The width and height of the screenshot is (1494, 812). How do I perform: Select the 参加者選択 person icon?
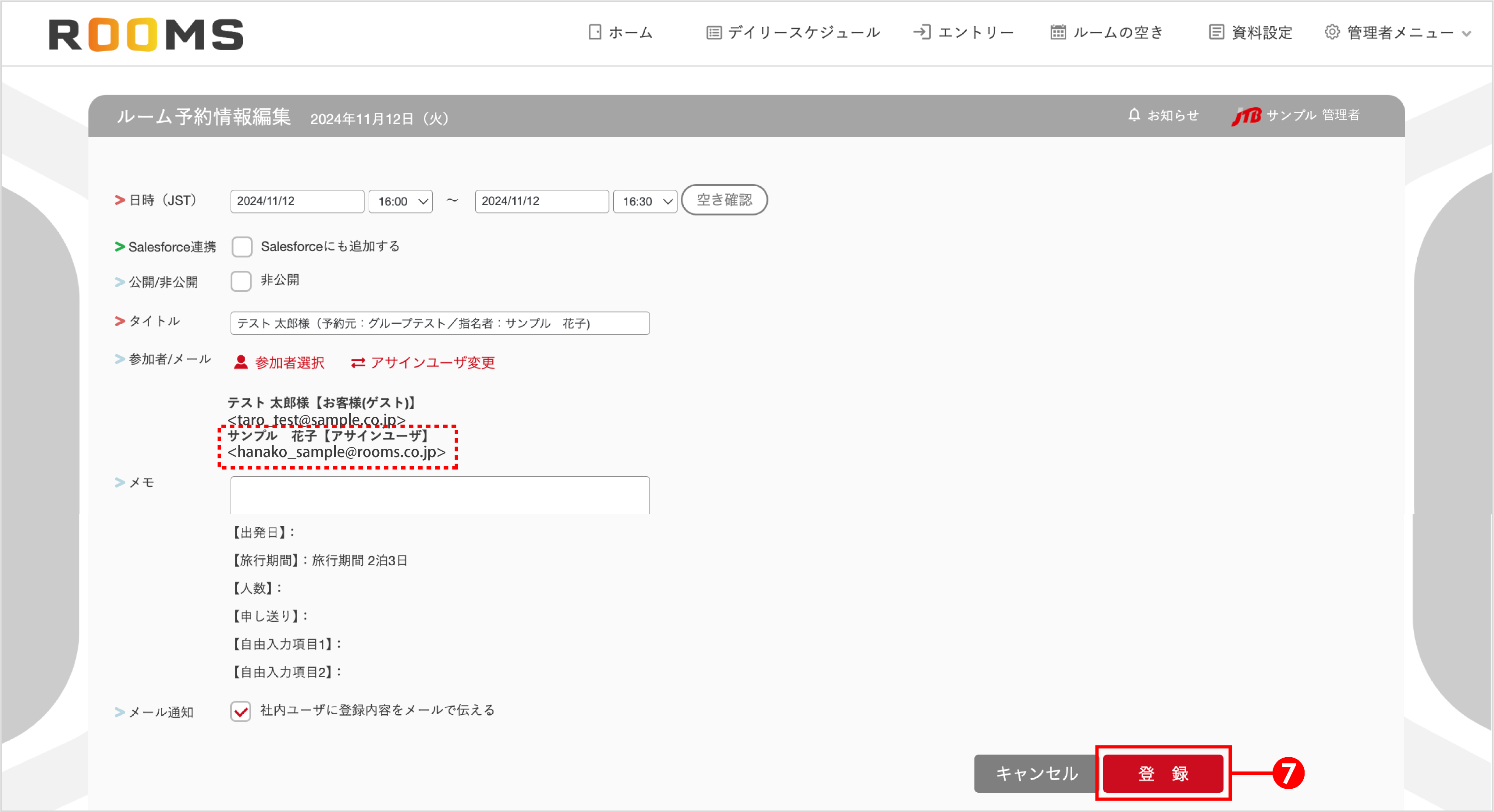point(240,363)
